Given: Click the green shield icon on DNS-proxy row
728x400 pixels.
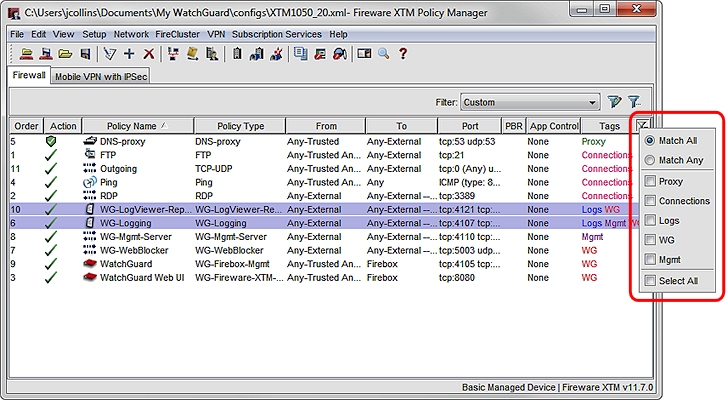Looking at the screenshot, I should [x=51, y=141].
